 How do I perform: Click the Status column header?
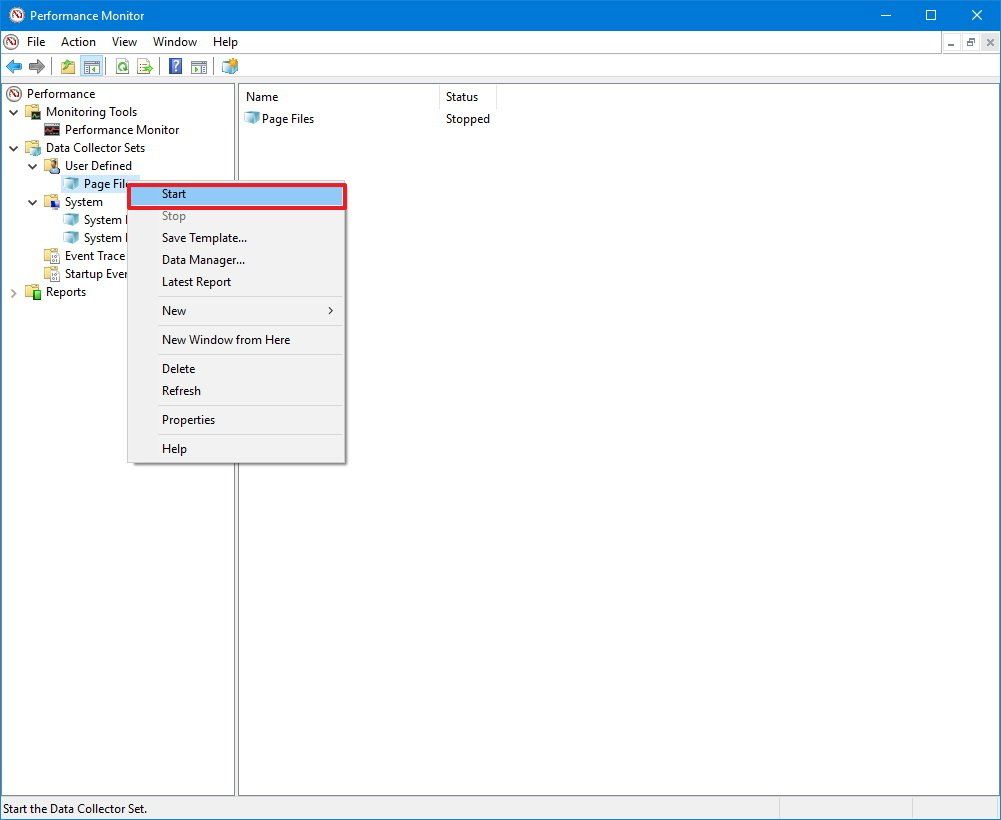463,96
